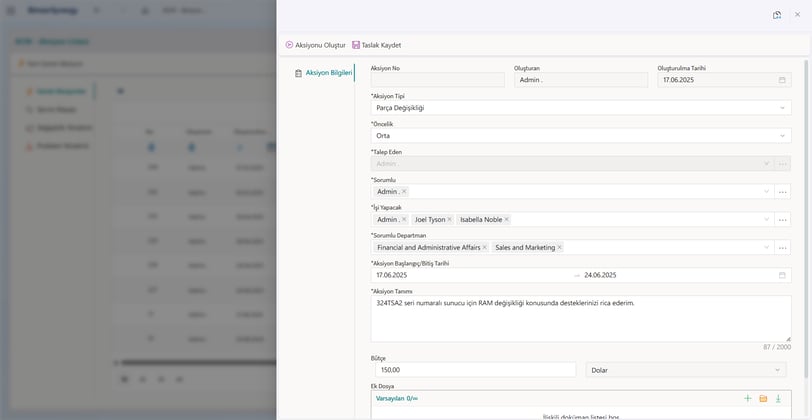Select the Varsayılan 0/∞ attachment tab
812x420 pixels.
396,398
